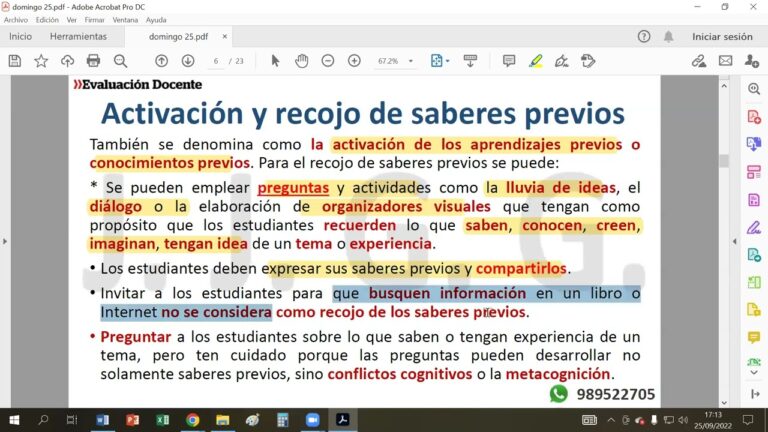Activate the hand pan tool
The width and height of the screenshot is (768, 432).
302,61
